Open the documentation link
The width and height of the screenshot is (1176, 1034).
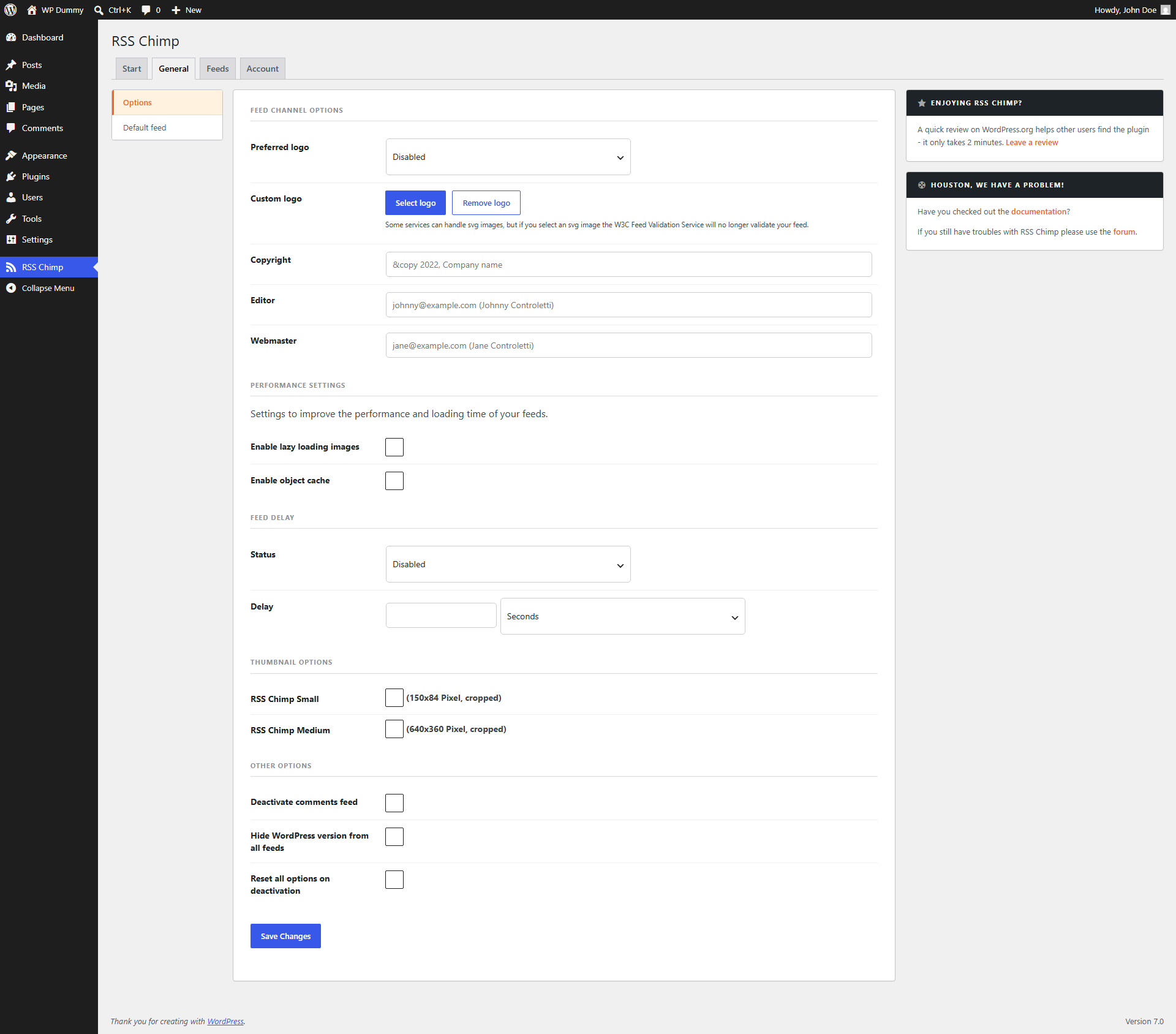[x=1039, y=212]
